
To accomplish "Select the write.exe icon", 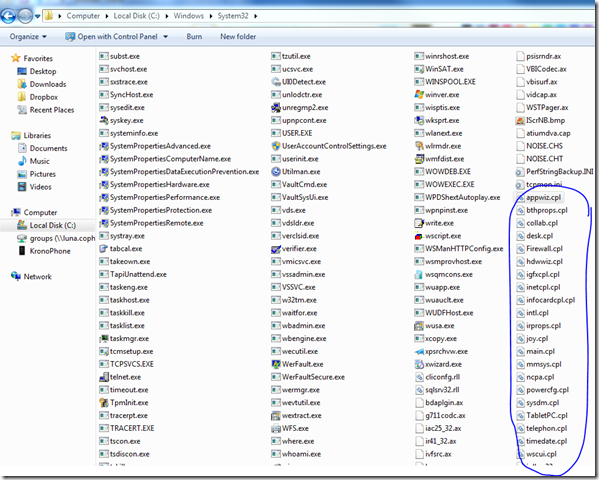I will pyautogui.click(x=419, y=223).
